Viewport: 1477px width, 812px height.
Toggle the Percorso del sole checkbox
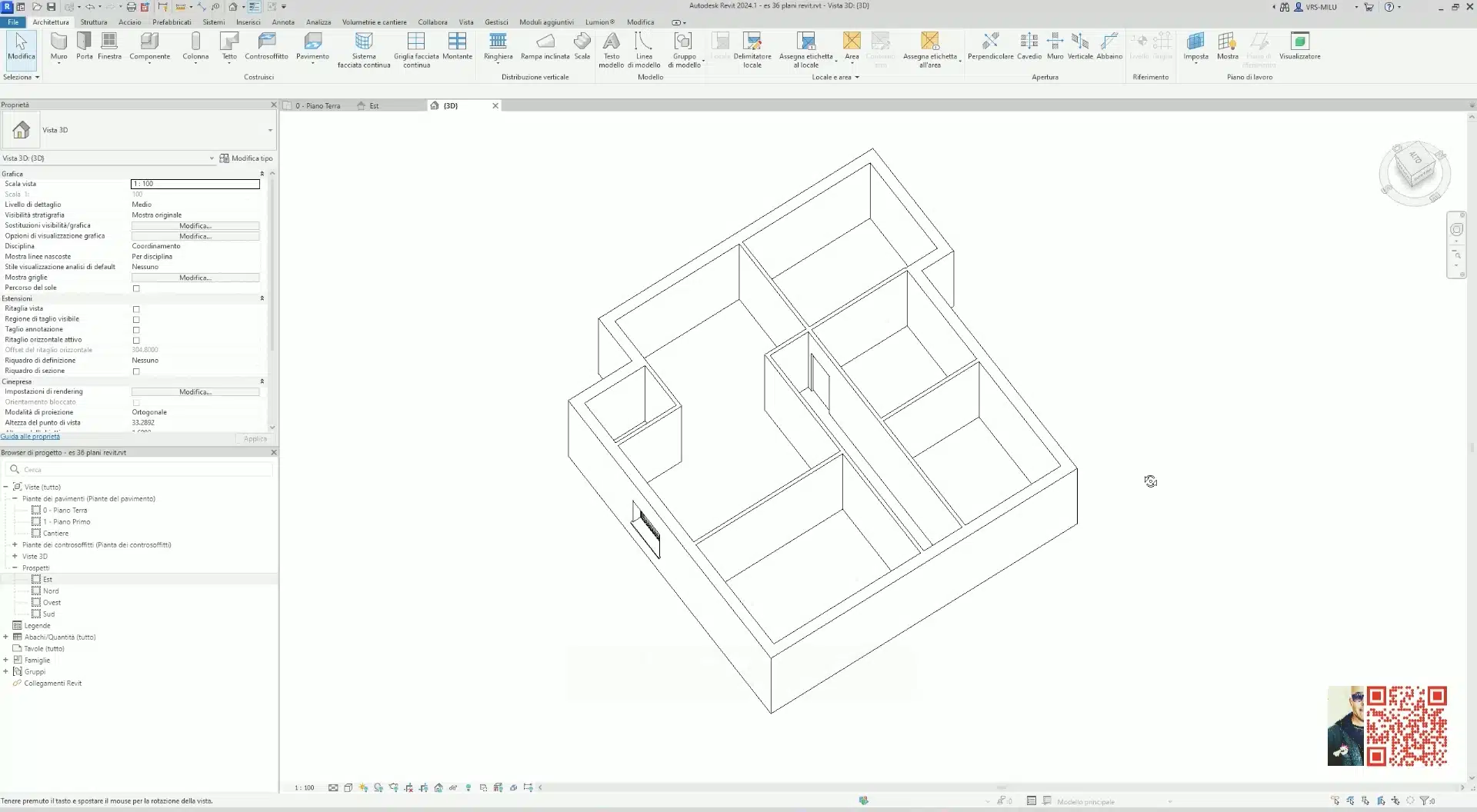pyautogui.click(x=136, y=288)
